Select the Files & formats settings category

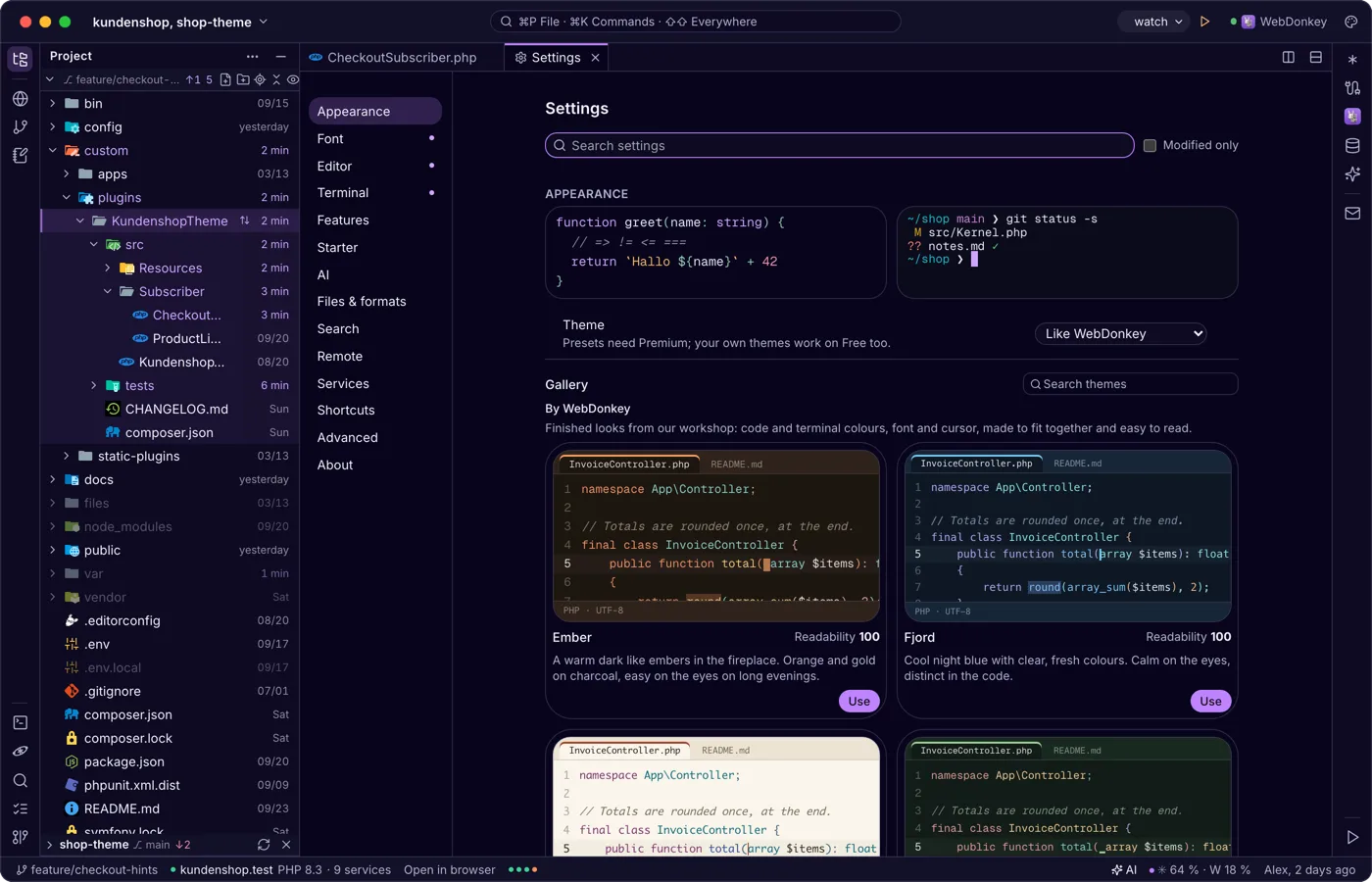[375, 301]
